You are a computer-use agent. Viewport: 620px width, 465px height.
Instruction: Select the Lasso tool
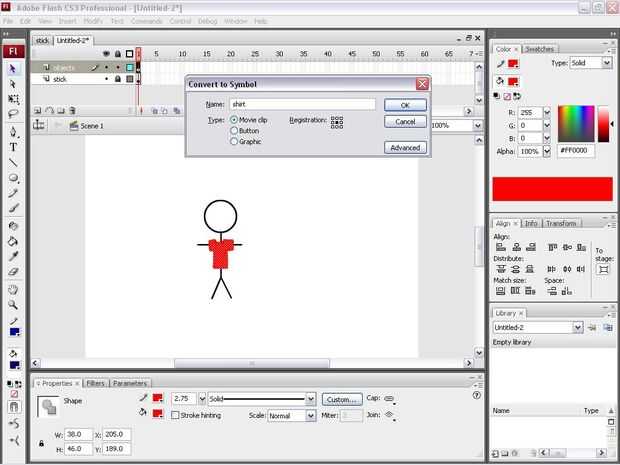pyautogui.click(x=13, y=114)
